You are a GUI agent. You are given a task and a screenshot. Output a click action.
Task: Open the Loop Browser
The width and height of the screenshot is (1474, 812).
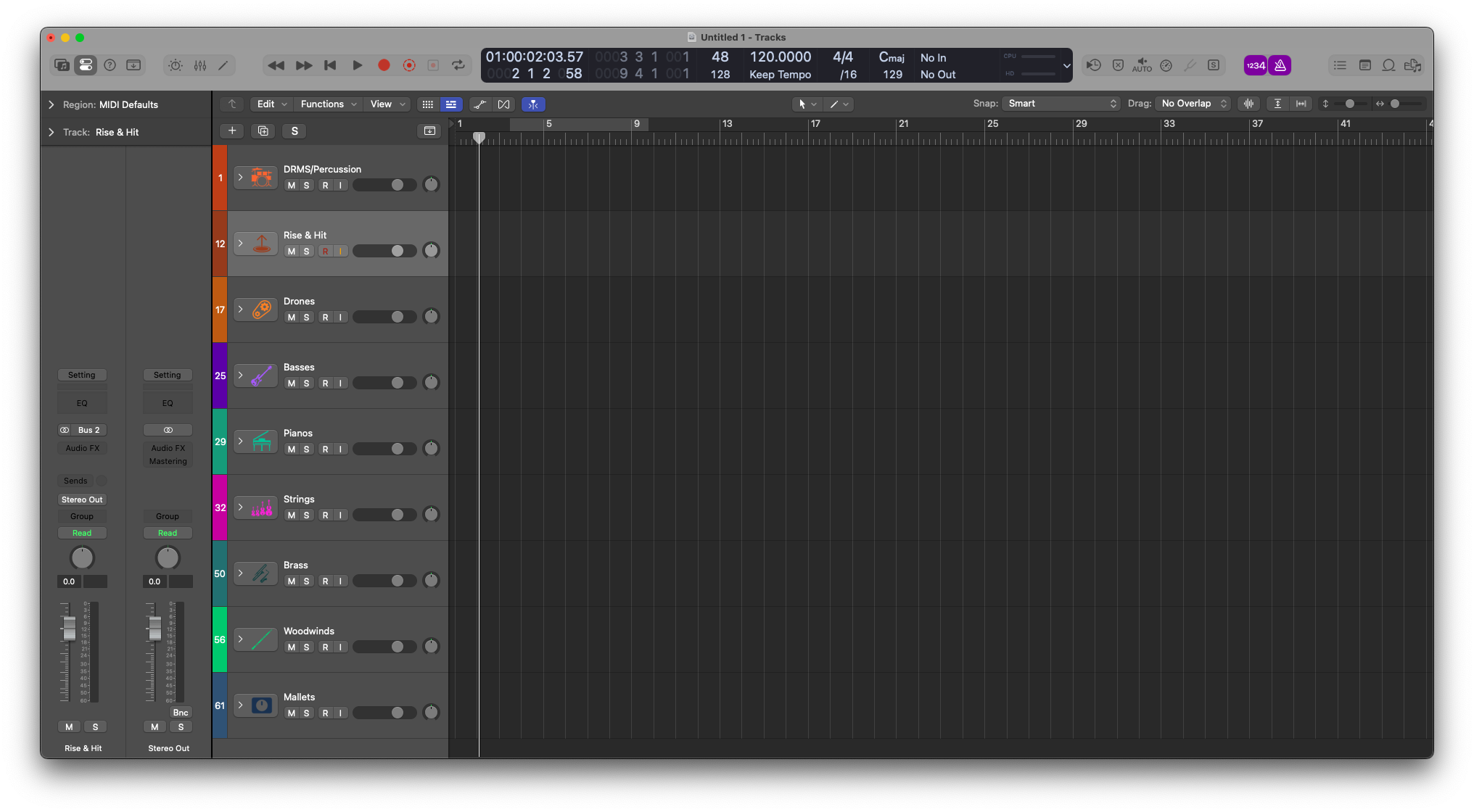tap(1388, 65)
